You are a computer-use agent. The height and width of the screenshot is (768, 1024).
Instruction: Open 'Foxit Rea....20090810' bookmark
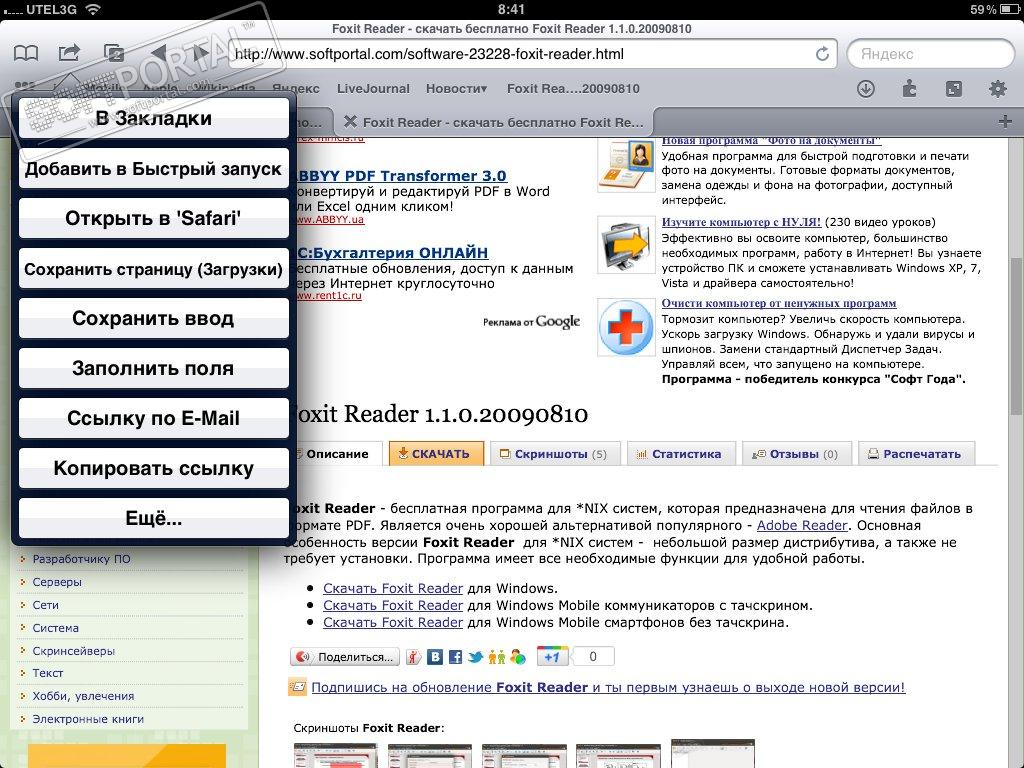point(573,88)
